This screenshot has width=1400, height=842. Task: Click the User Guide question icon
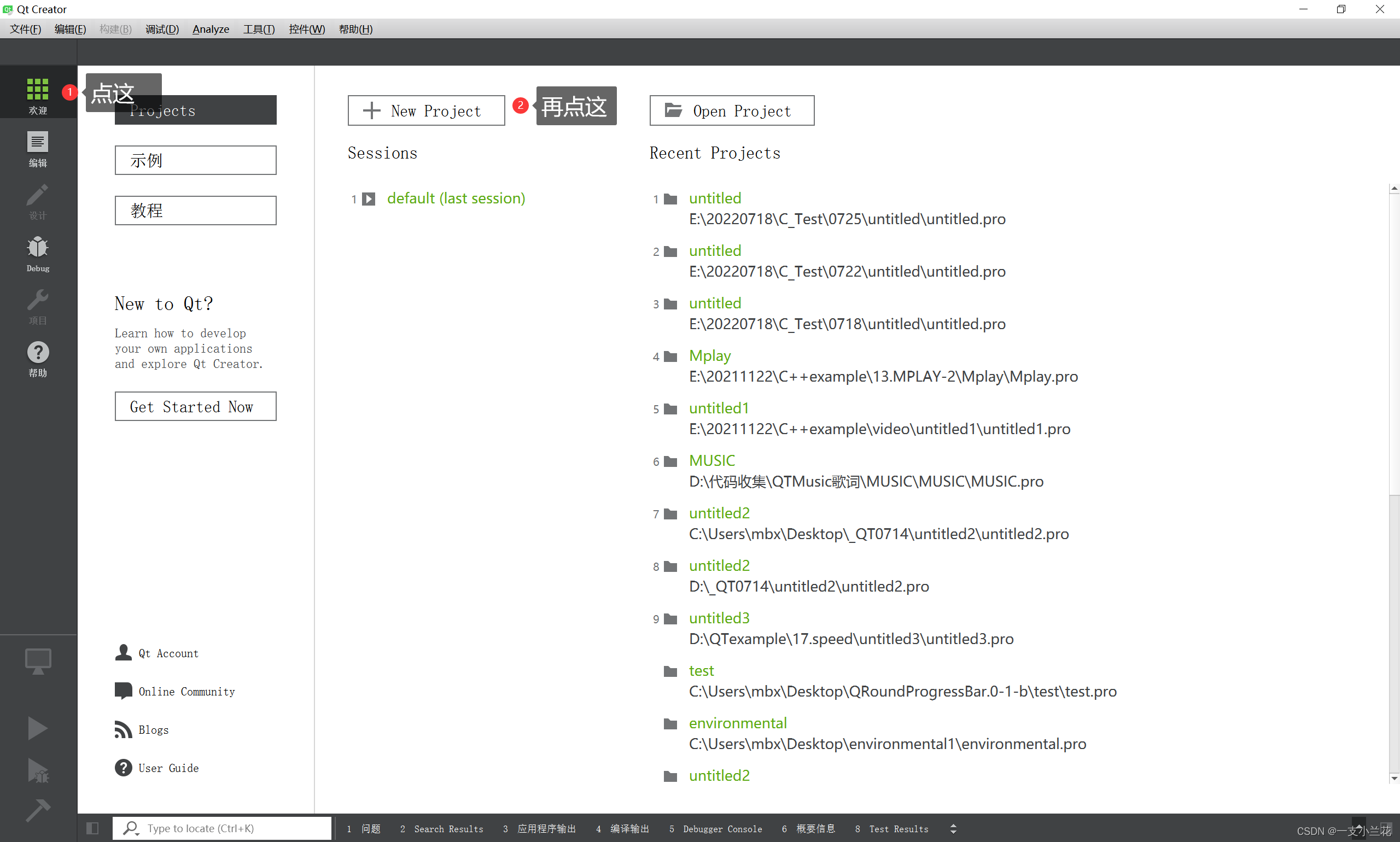click(x=123, y=767)
